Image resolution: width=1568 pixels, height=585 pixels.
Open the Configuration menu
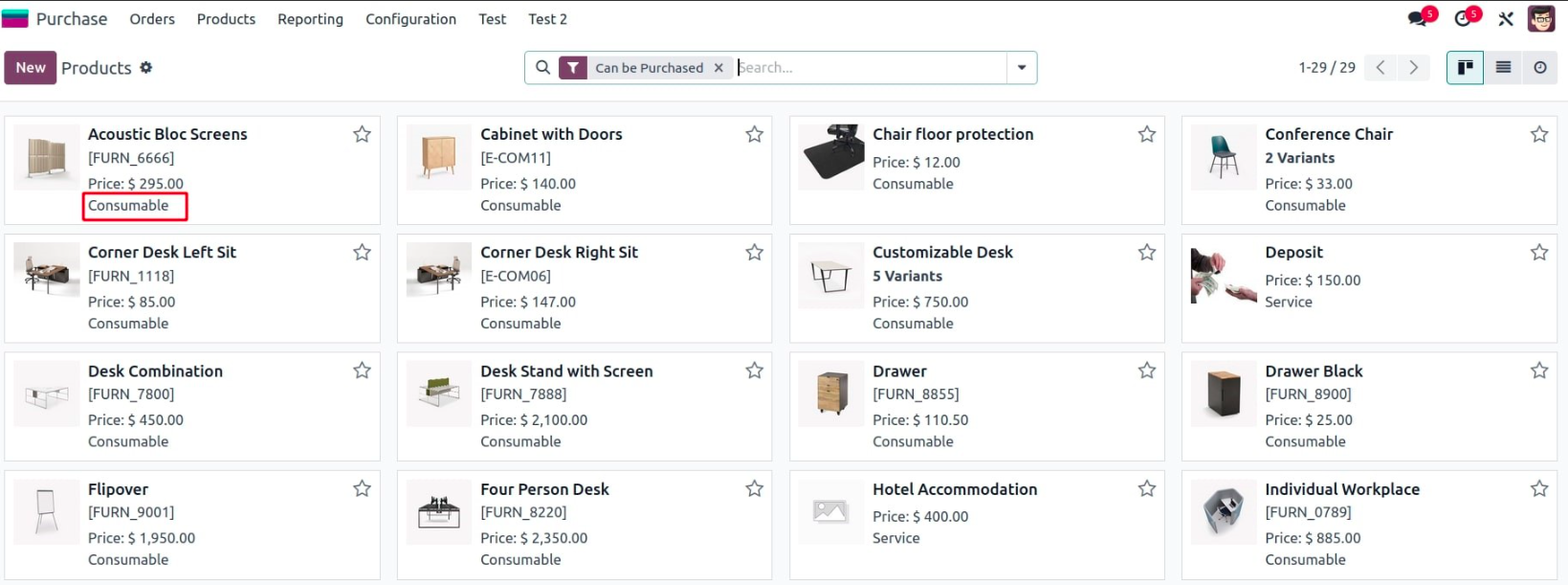point(410,19)
